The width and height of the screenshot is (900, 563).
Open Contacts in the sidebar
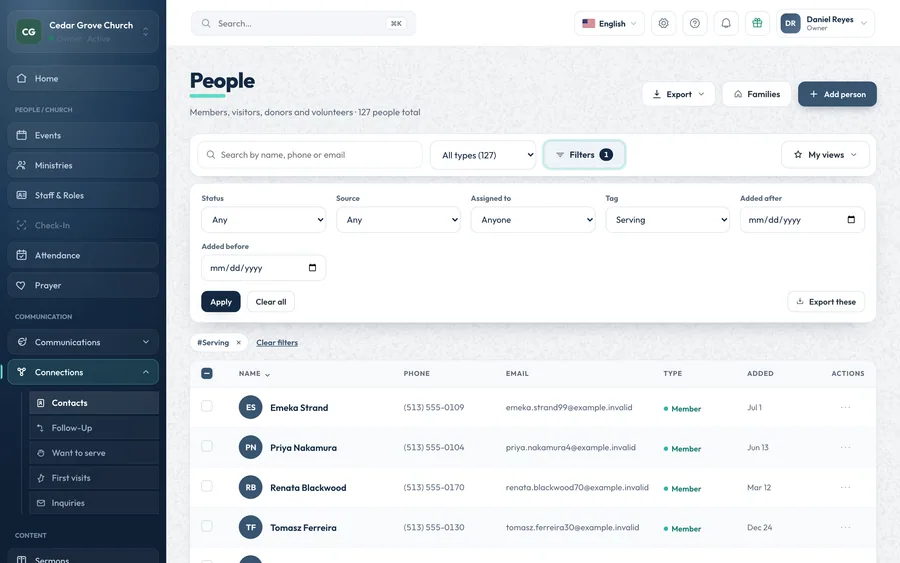(94, 403)
